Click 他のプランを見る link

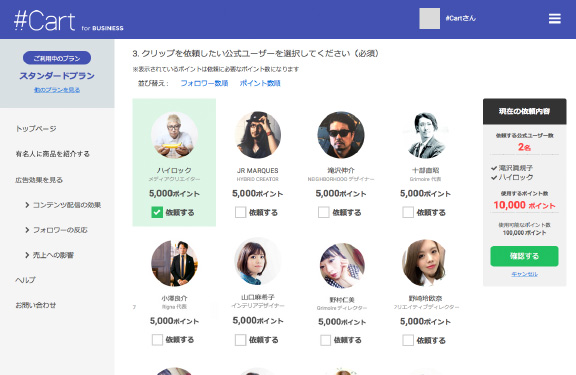(57, 90)
